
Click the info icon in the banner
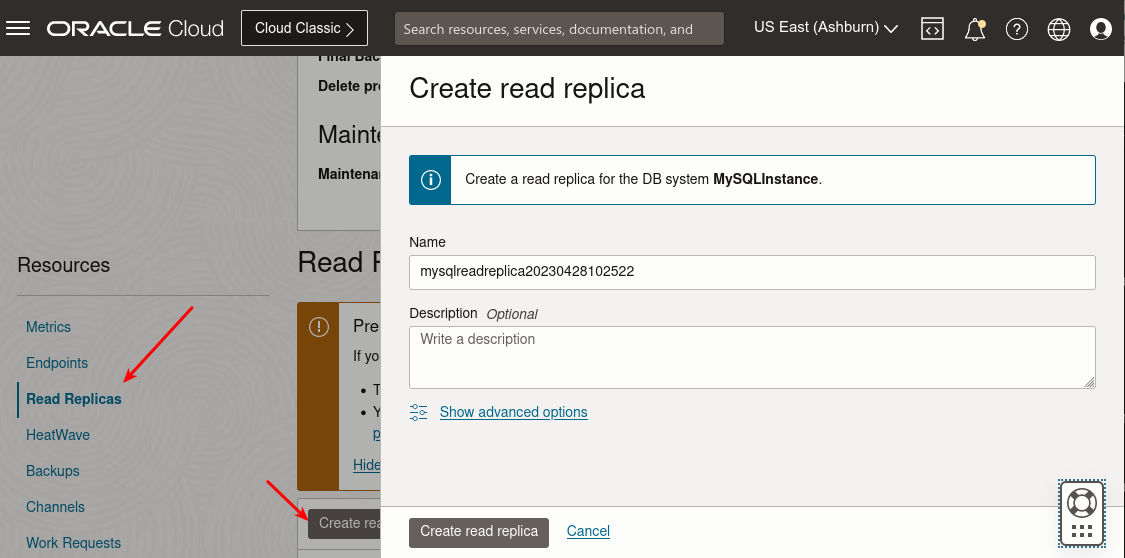pyautogui.click(x=430, y=180)
